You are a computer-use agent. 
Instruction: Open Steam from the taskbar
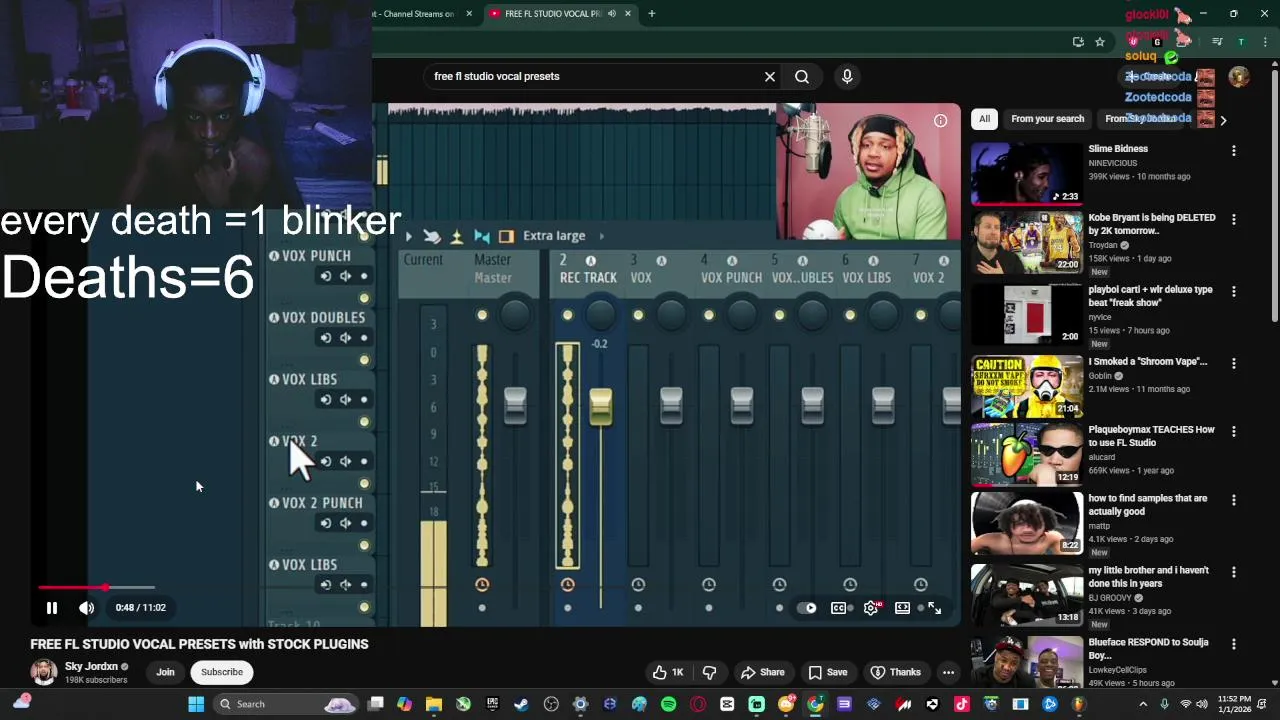[521, 704]
